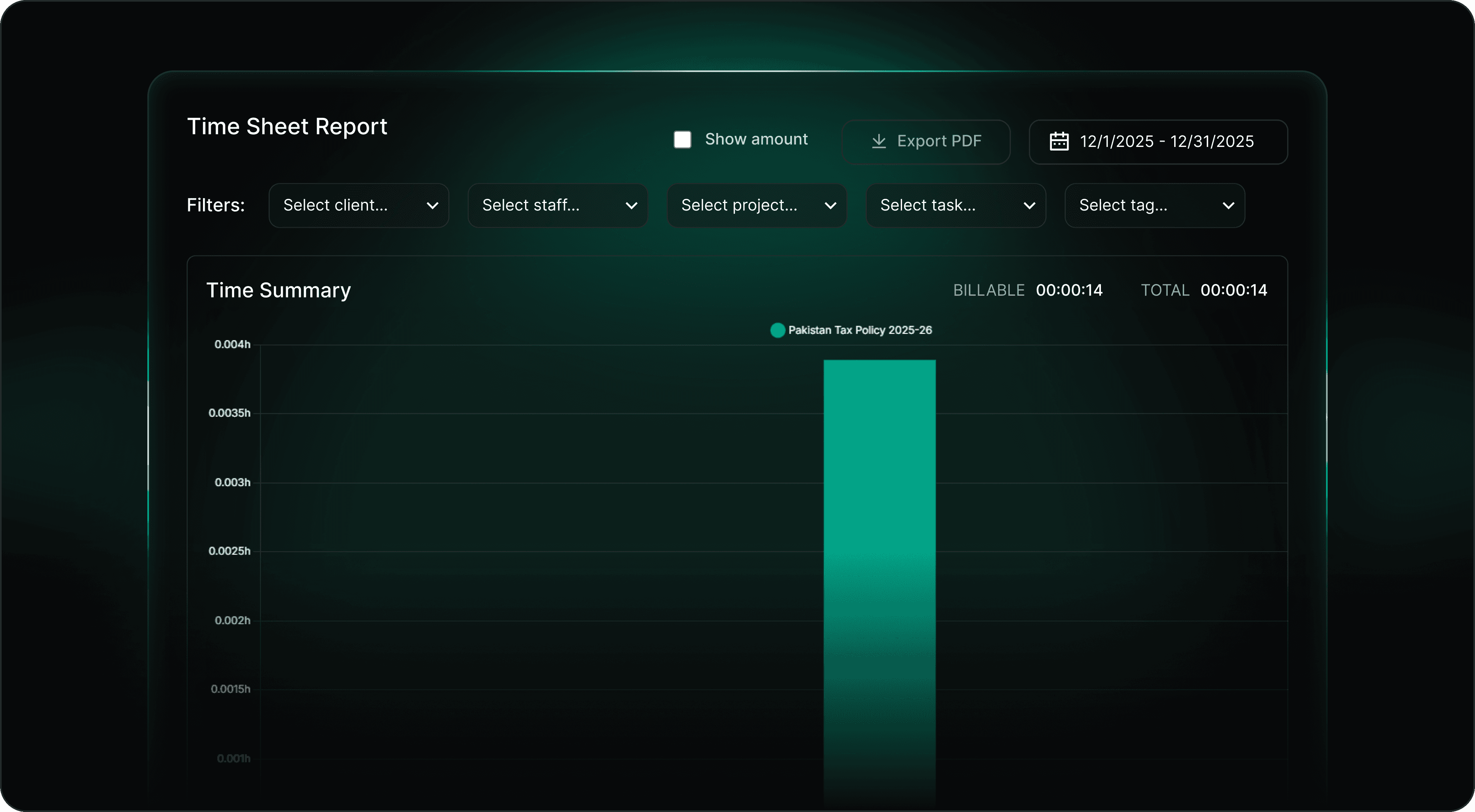Click chevron arrow in Select task filter
Viewport: 1475px width, 812px height.
1029,206
